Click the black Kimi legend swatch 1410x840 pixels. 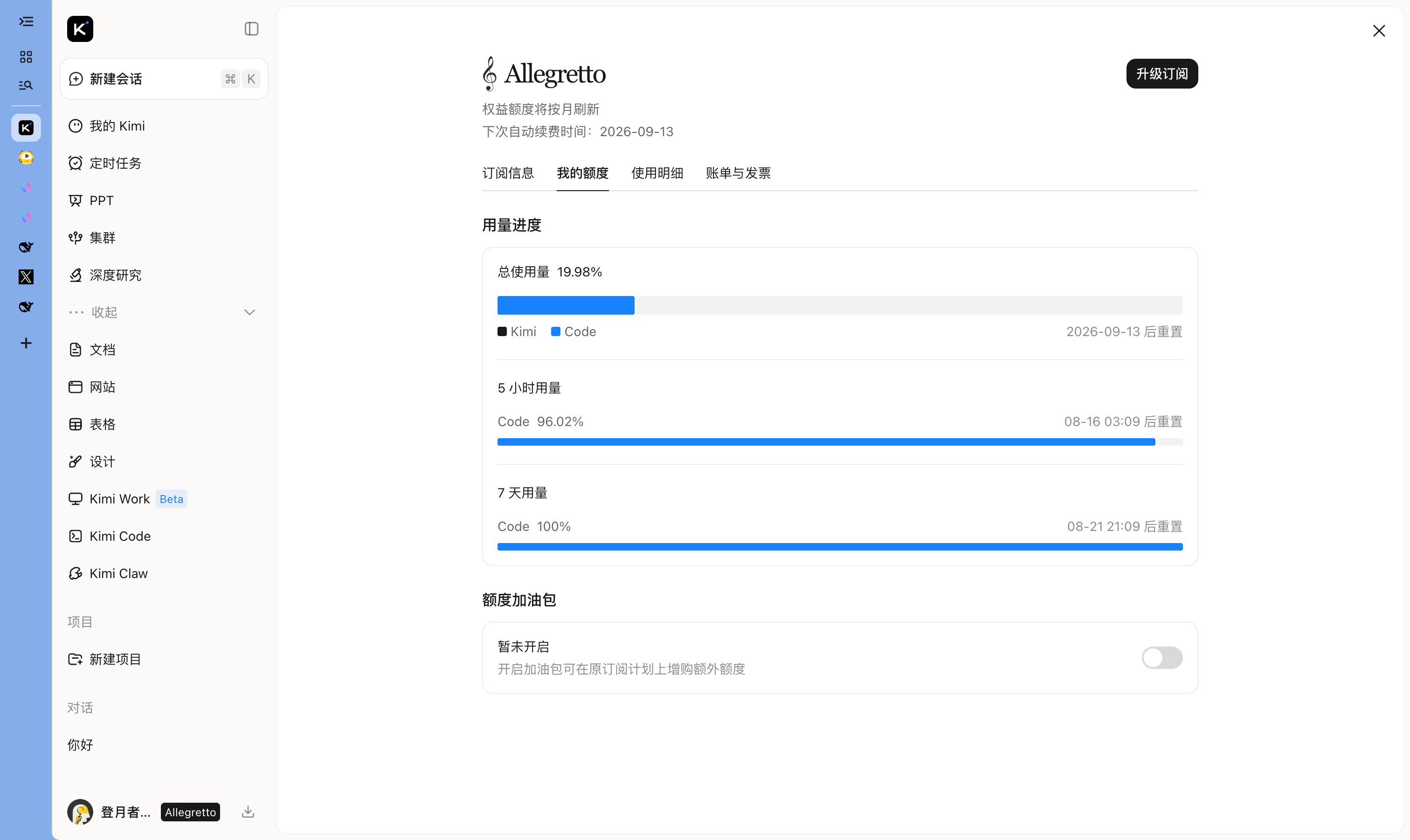click(502, 332)
